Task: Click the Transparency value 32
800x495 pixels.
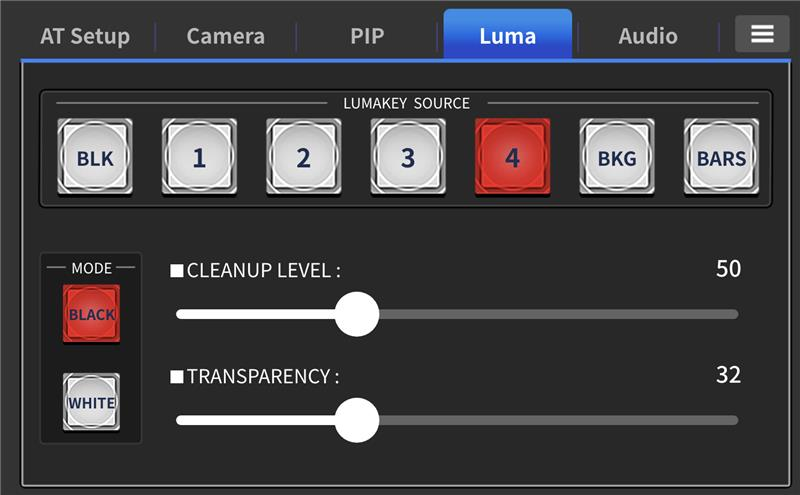Action: tap(728, 375)
